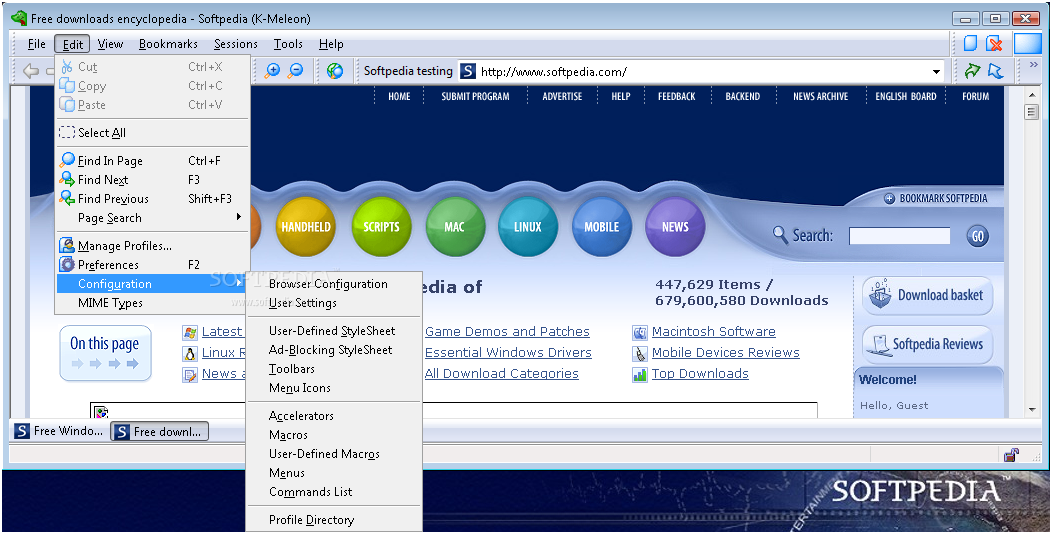The image size is (1050, 534).
Task: Follow Mobile Devices Reviews link
Action: coord(726,352)
